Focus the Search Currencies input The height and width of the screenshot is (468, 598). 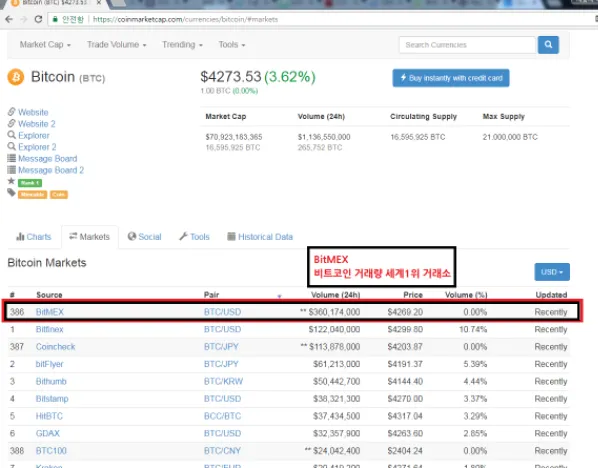tap(468, 45)
